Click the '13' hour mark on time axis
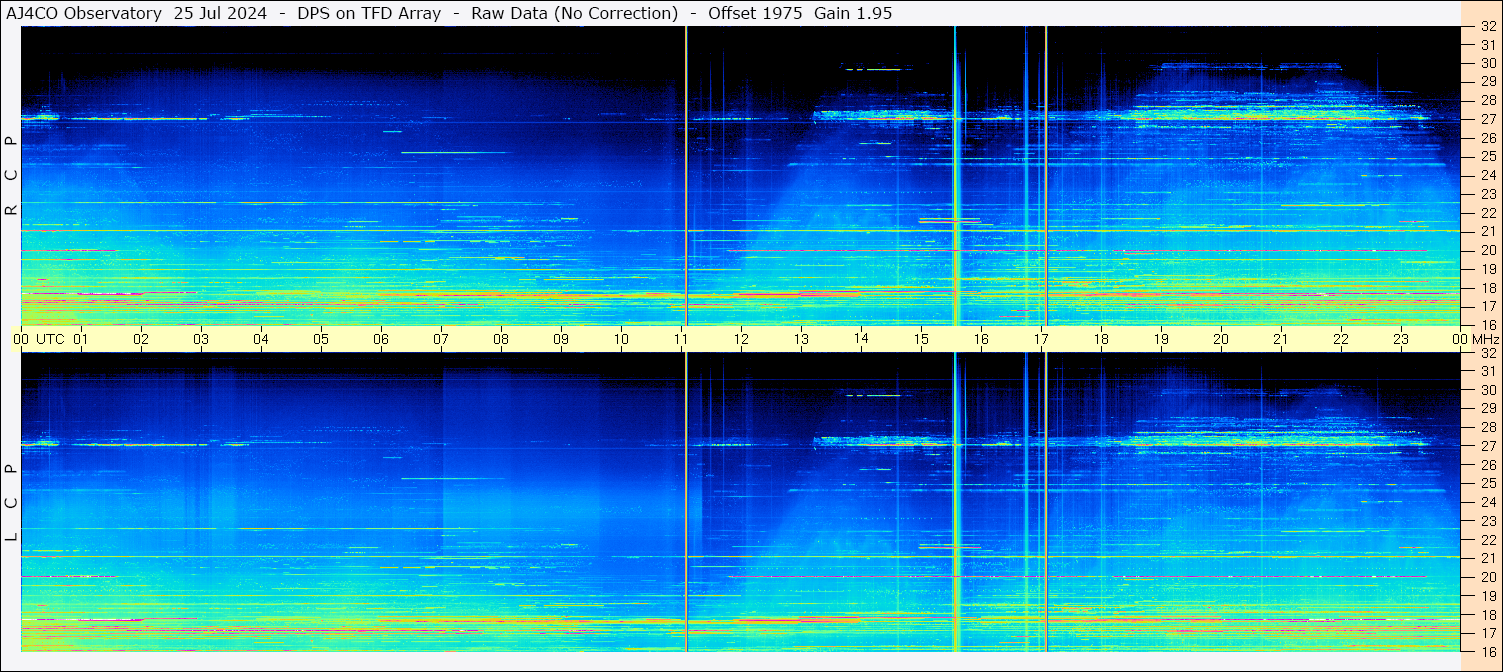 (801, 339)
